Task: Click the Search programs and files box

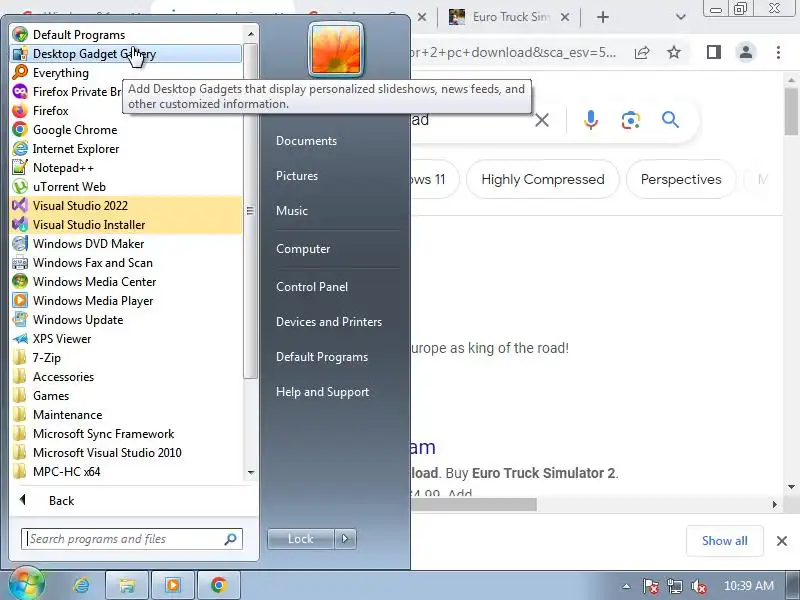Action: (x=132, y=539)
